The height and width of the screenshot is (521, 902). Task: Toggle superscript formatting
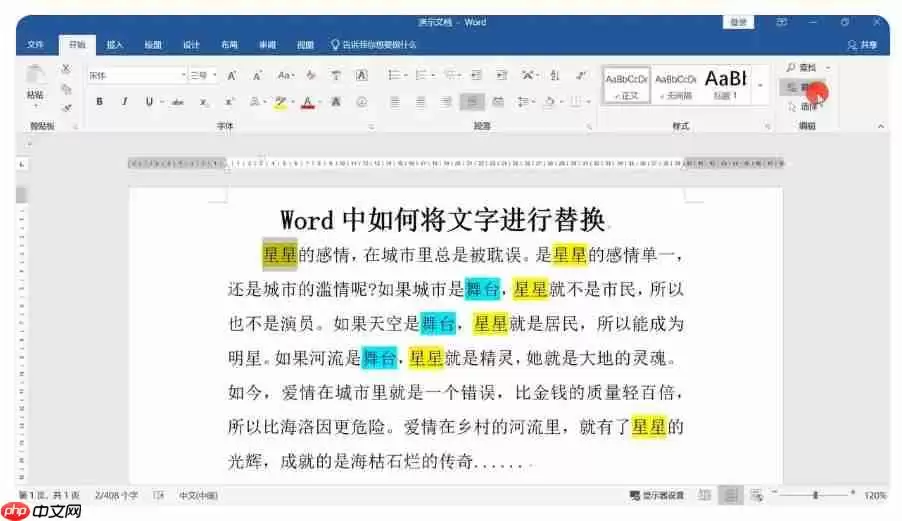[229, 102]
